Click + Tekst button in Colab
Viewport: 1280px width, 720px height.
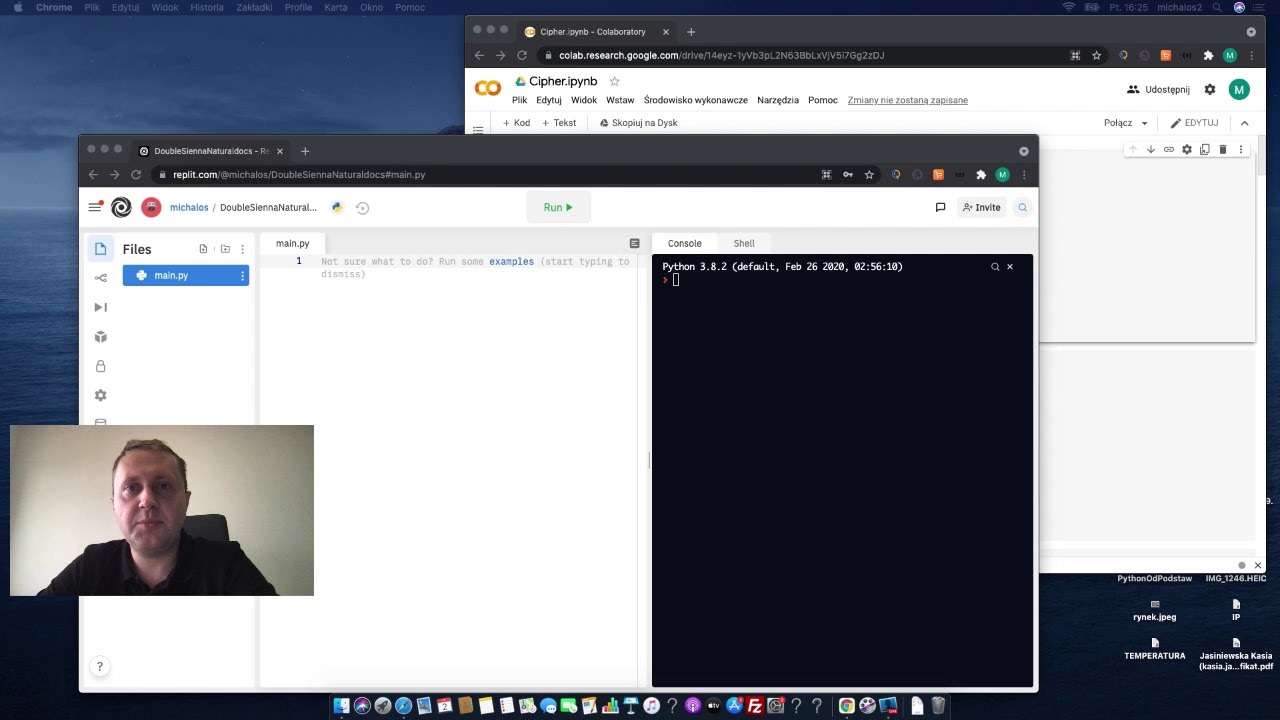pyautogui.click(x=559, y=123)
